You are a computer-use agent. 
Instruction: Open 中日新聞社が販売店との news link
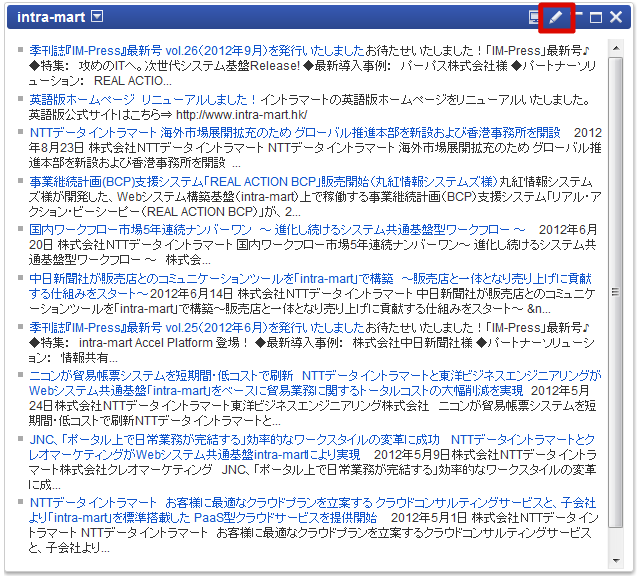[x=310, y=286]
